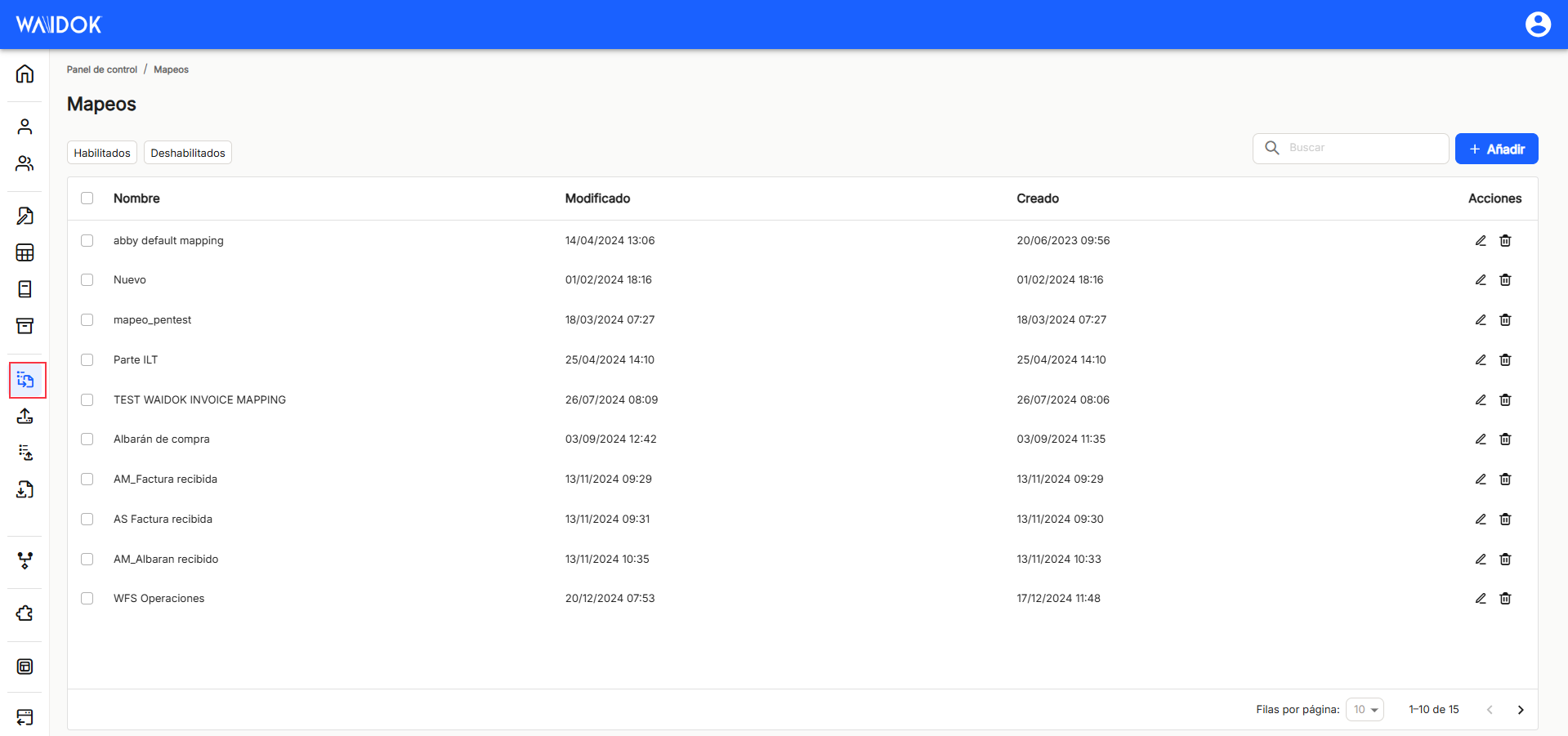Check the mapeo_pentest row checkbox
This screenshot has height=736, width=1568.
(87, 319)
